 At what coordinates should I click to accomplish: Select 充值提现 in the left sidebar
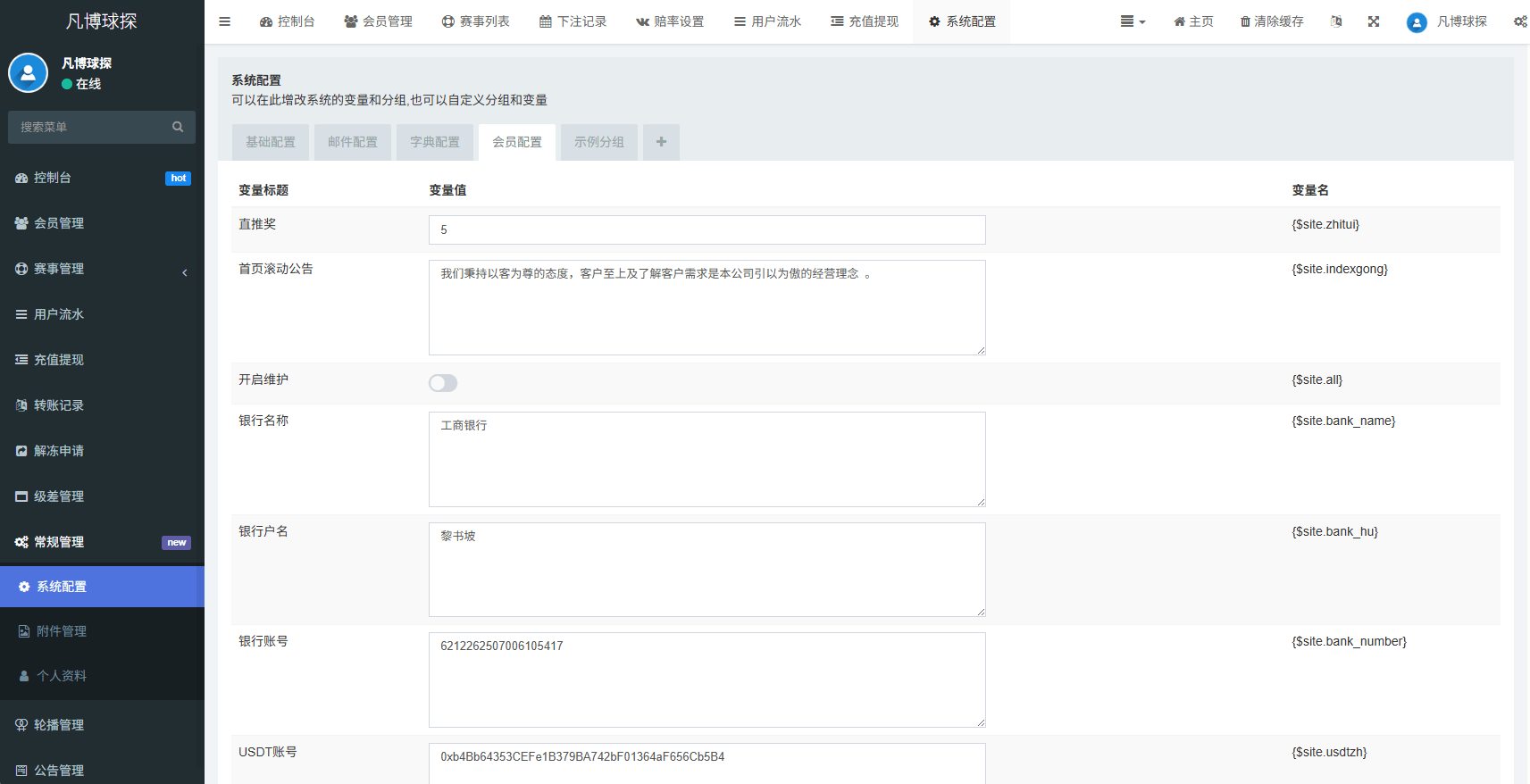102,360
